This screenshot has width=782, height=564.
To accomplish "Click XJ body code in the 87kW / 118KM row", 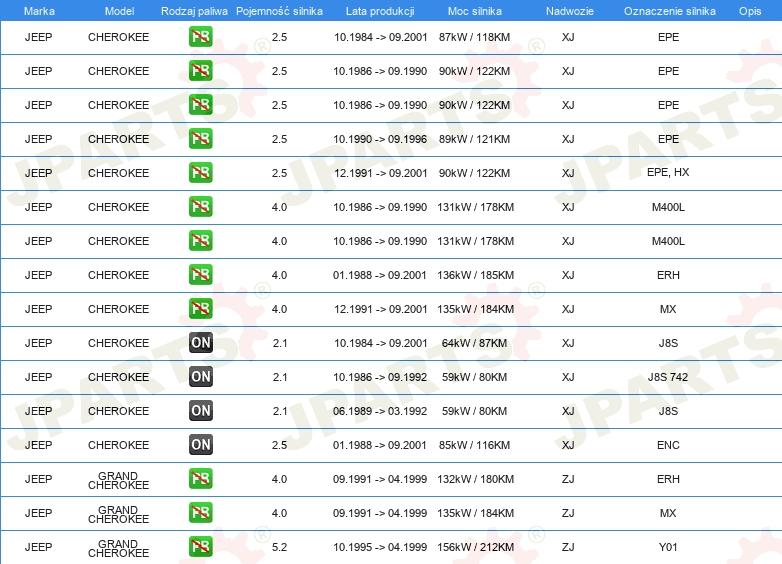I will pyautogui.click(x=568, y=37).
